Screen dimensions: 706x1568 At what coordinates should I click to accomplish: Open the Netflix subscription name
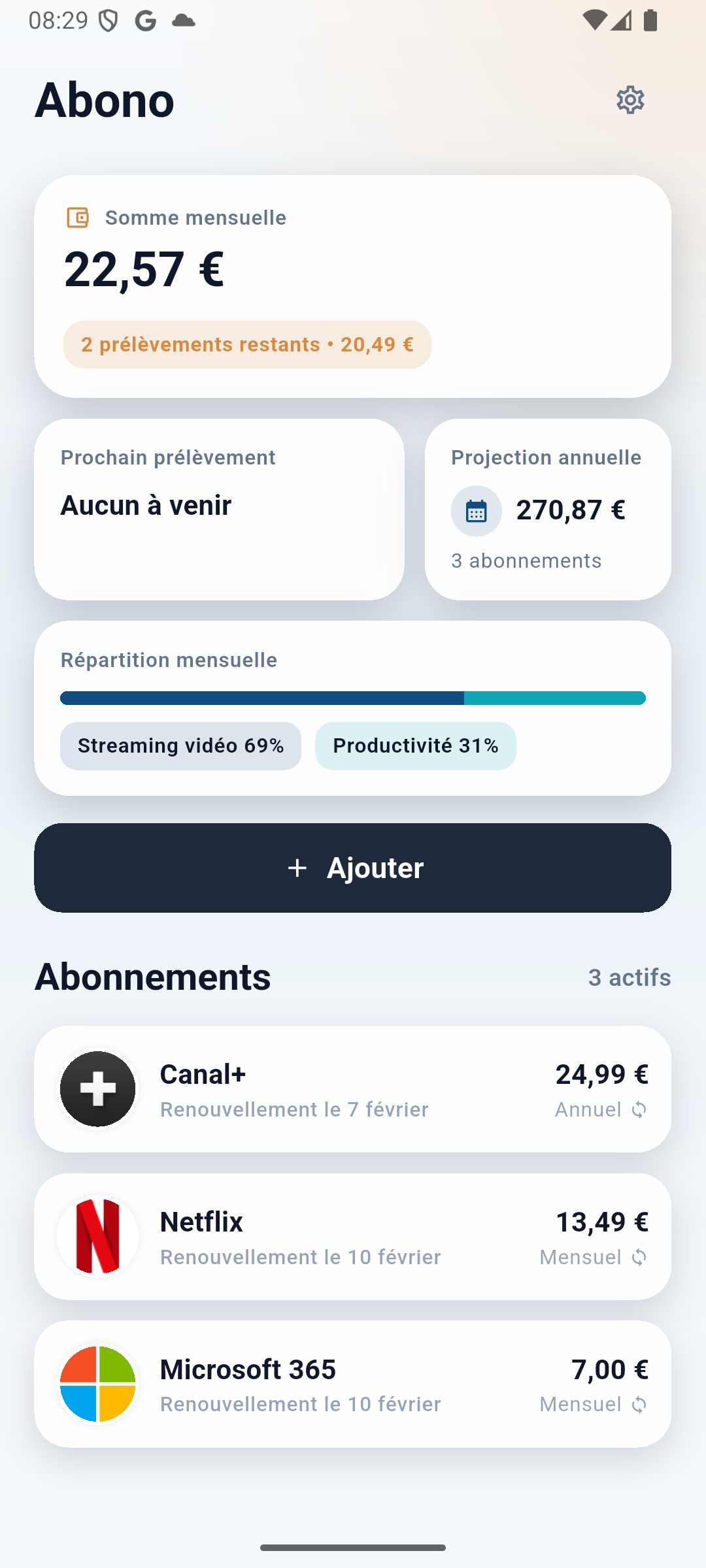(x=201, y=1222)
